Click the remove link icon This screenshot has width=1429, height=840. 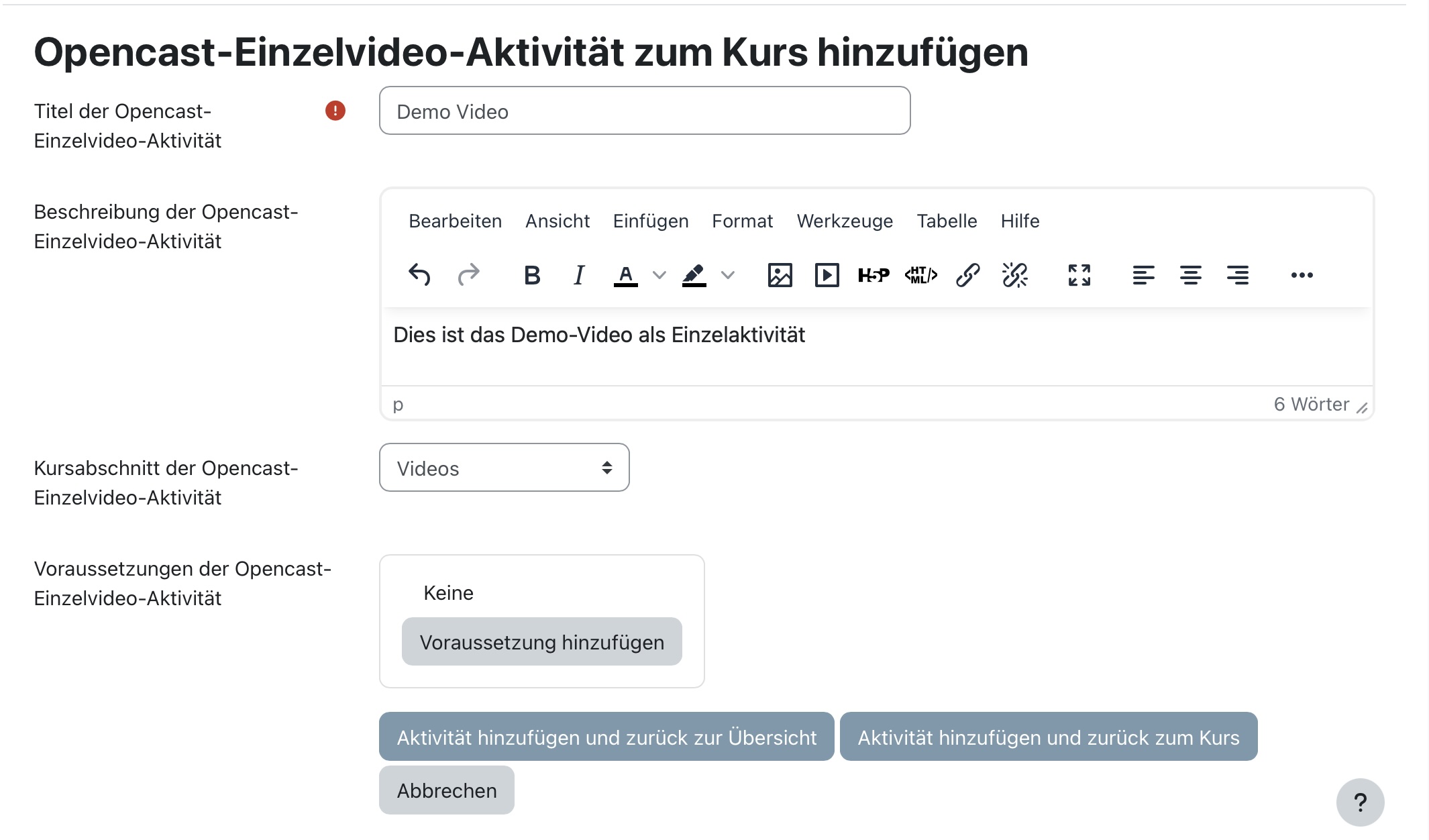[x=1014, y=275]
